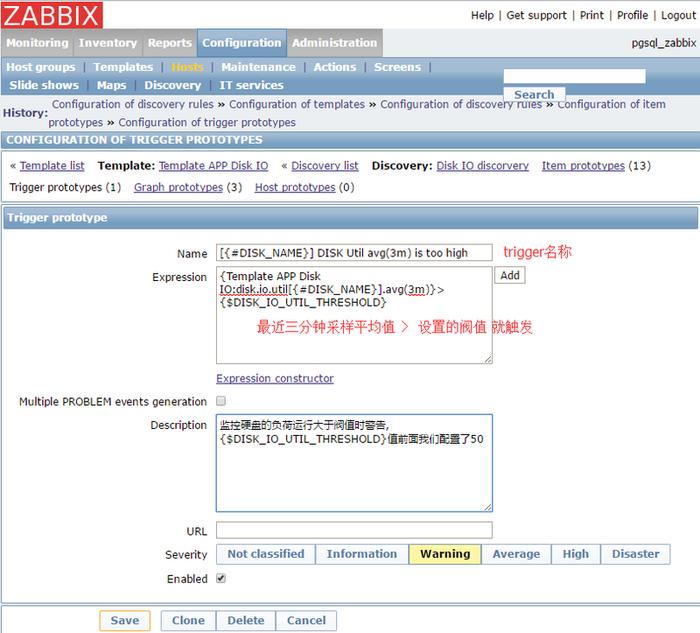This screenshot has height=633, width=700.
Task: Switch to Administration tab
Action: point(334,43)
